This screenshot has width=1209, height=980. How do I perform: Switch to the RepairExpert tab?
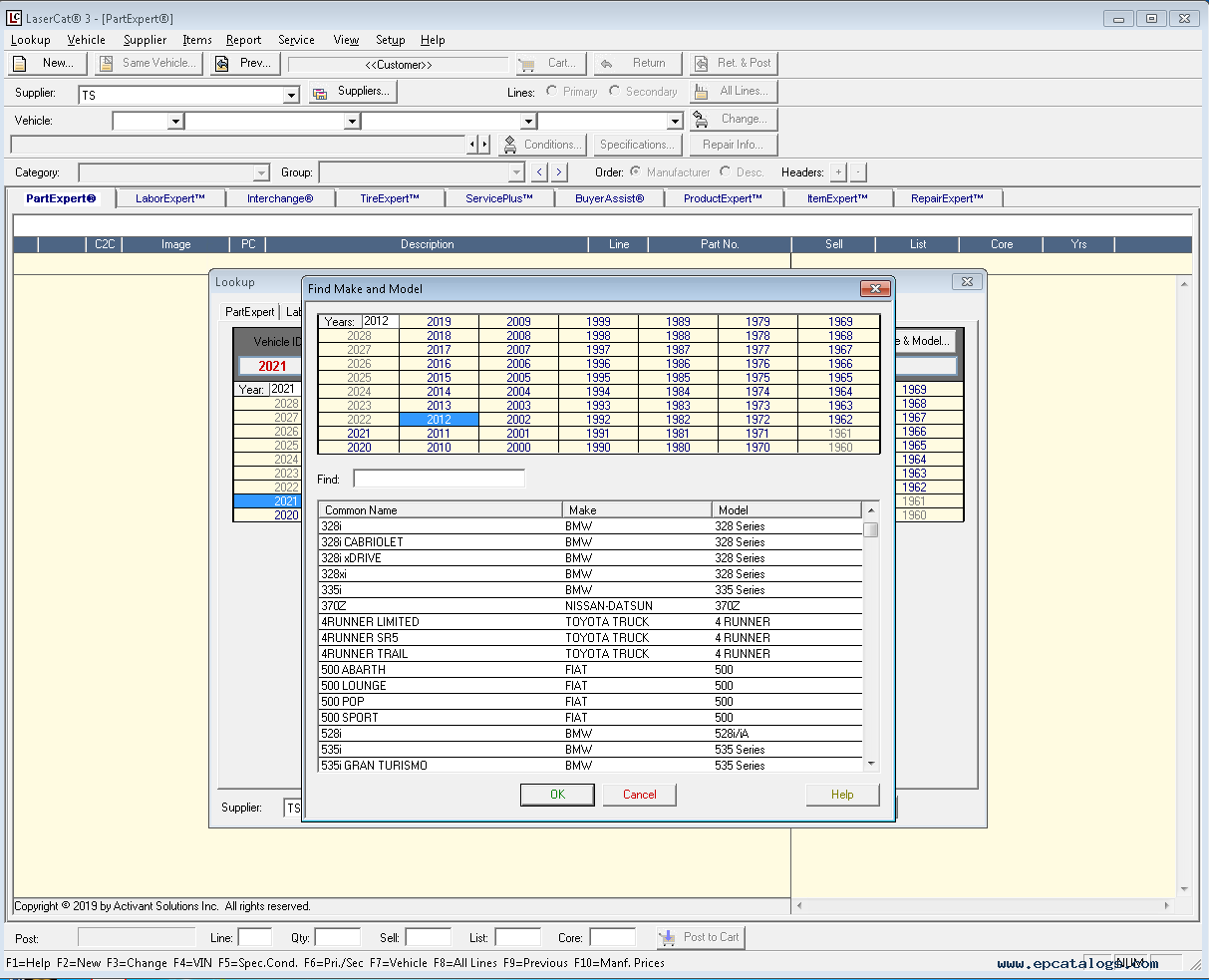[x=947, y=198]
